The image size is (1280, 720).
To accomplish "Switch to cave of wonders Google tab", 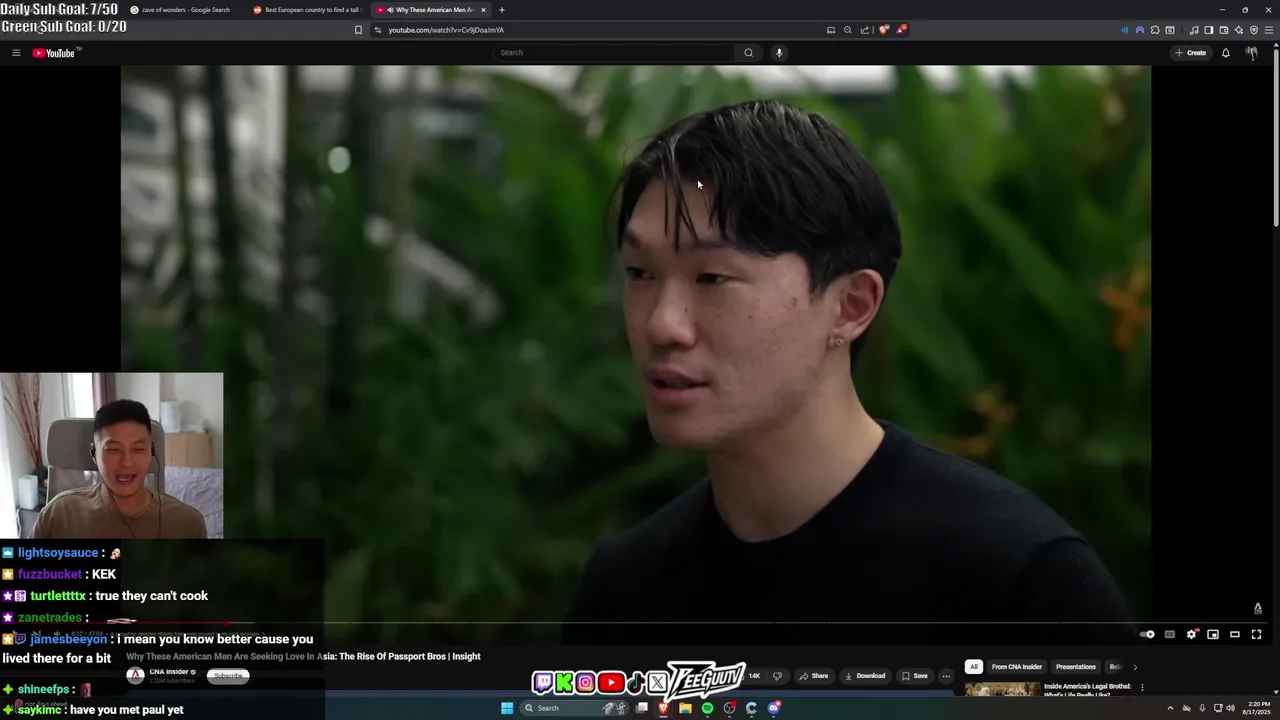I will 183,10.
